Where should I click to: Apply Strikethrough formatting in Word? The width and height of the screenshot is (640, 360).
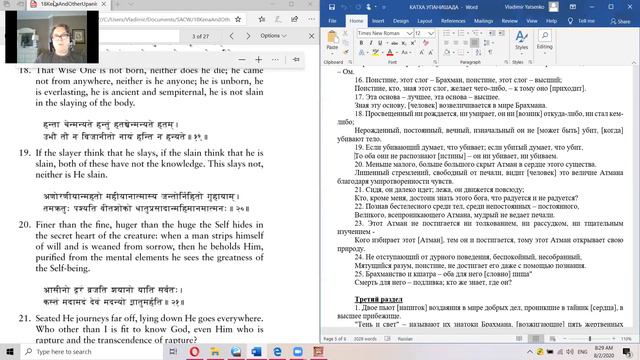(395, 43)
